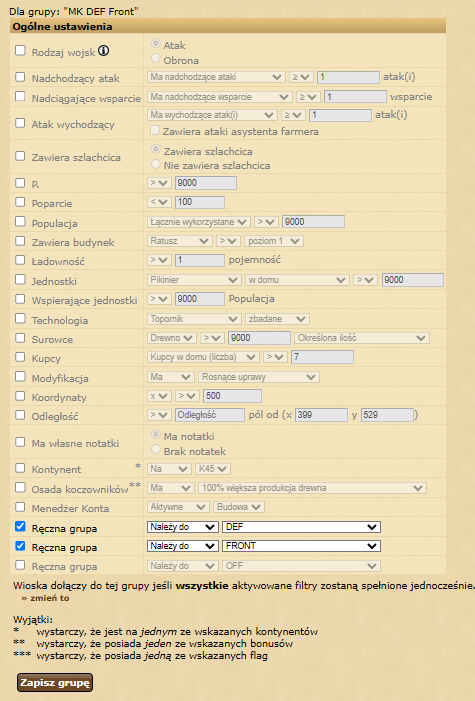Choose Brak notatek radio option

[156, 449]
